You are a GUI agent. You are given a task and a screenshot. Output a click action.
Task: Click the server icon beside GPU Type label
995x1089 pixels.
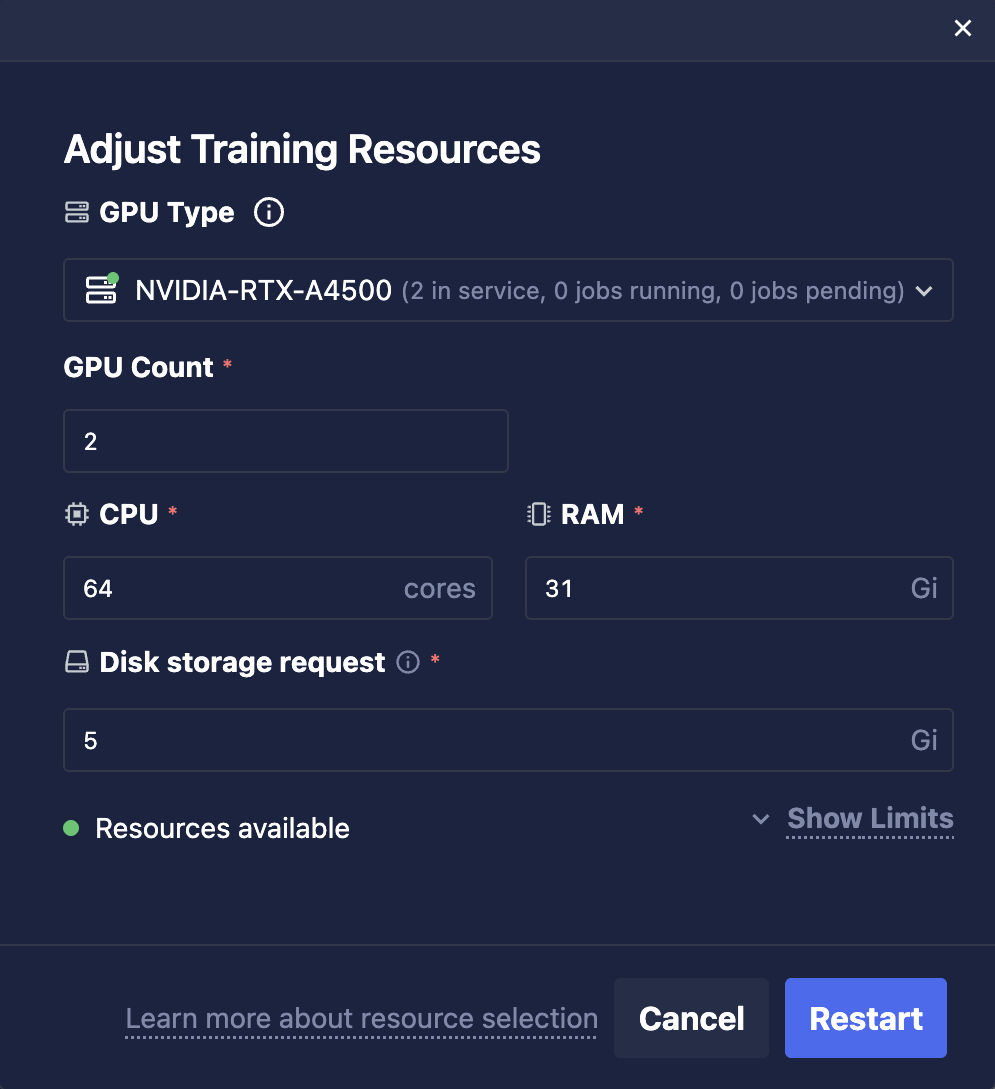click(x=77, y=212)
